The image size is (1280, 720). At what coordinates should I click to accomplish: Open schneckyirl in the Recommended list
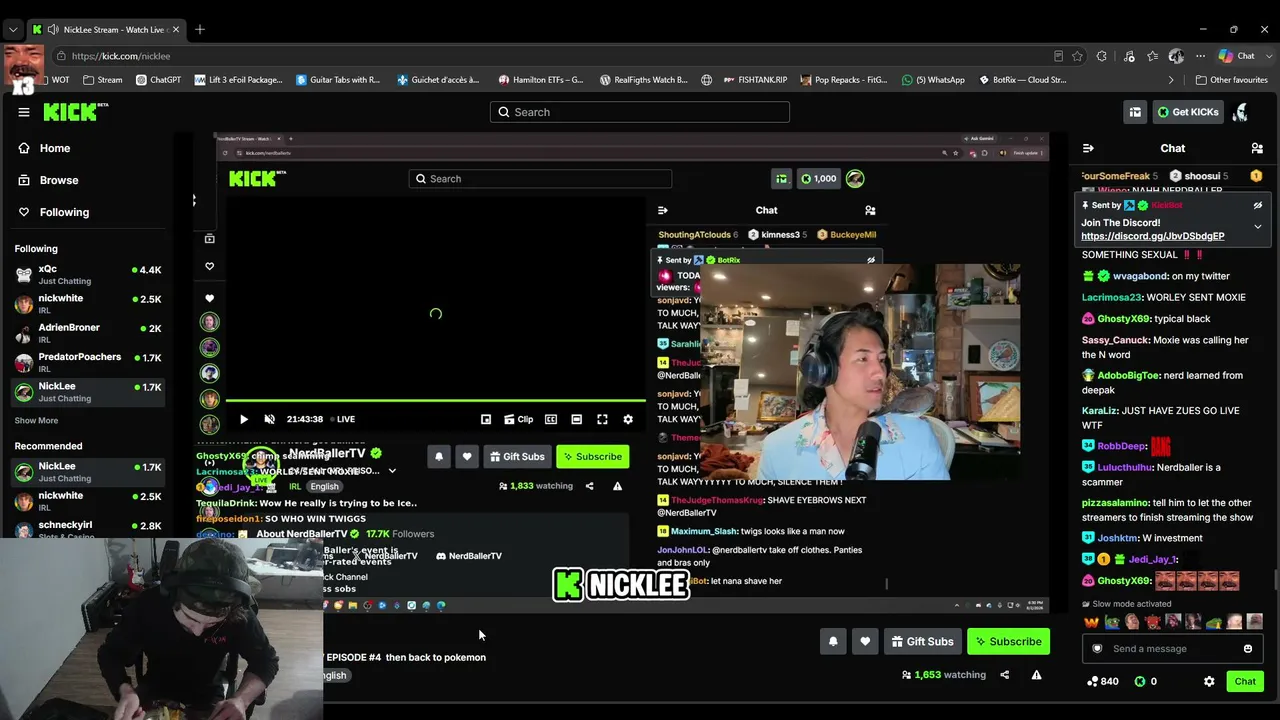[88, 531]
